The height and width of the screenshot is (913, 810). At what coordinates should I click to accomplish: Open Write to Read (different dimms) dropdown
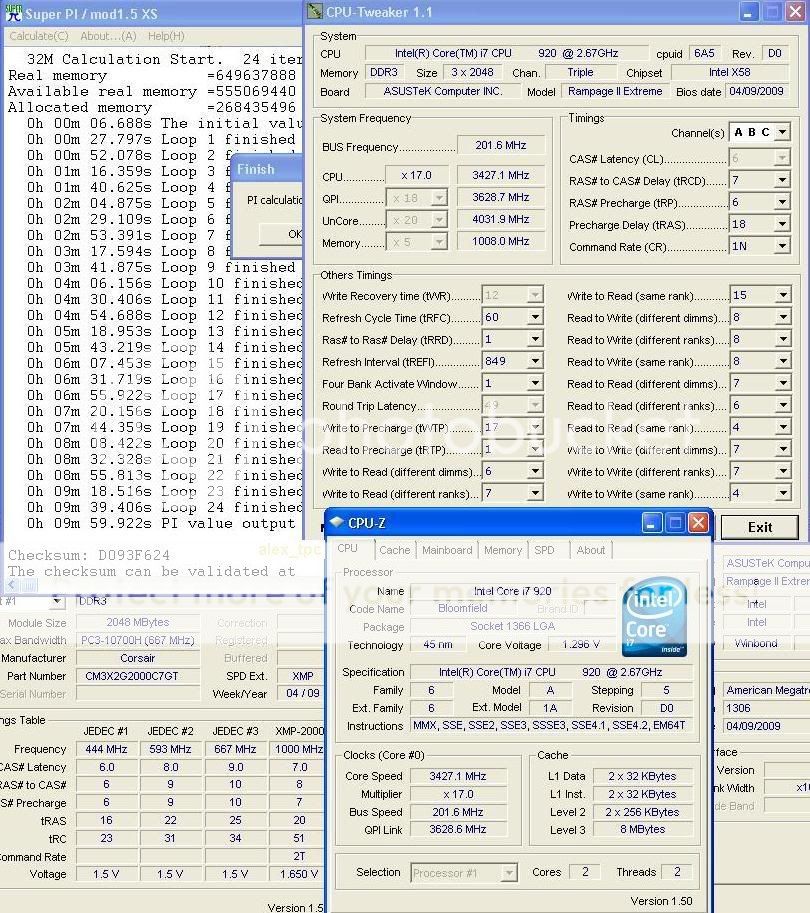tap(535, 471)
